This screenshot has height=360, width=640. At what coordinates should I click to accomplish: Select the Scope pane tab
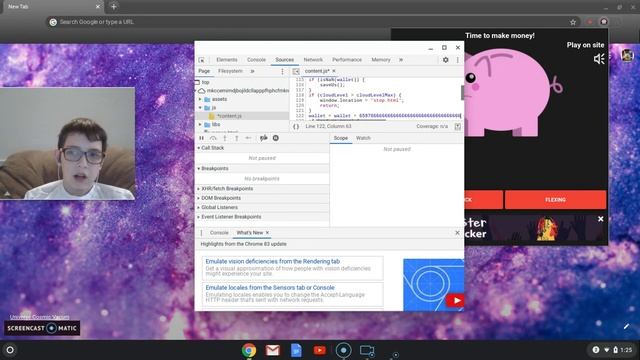tap(341, 138)
